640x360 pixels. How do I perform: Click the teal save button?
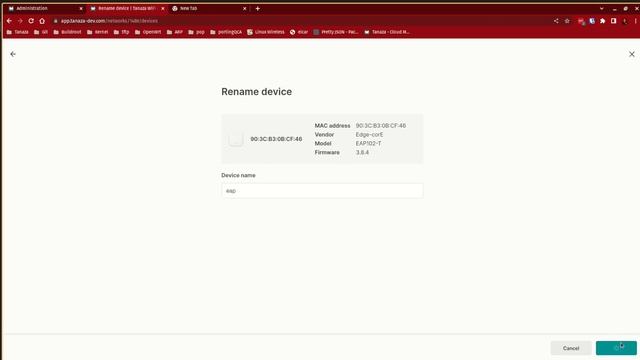point(616,348)
